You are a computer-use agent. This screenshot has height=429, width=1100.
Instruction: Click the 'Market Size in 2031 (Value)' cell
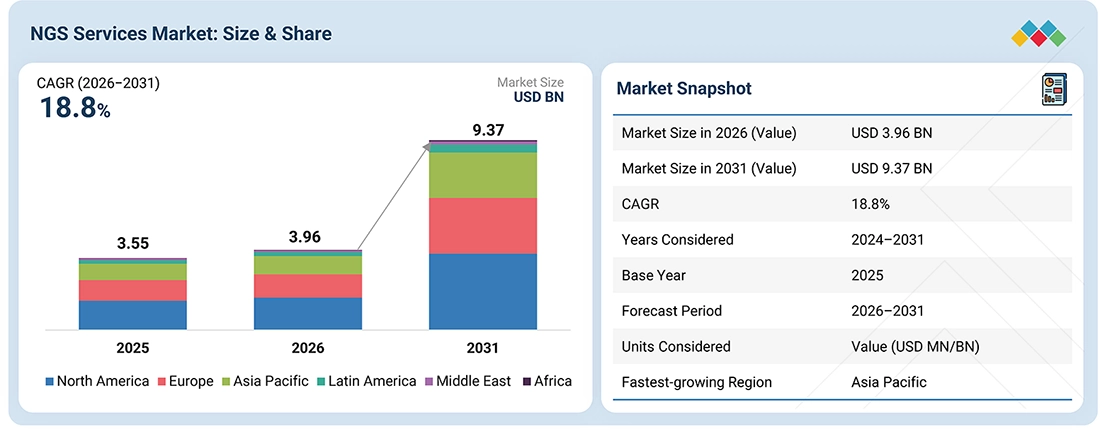coord(709,168)
